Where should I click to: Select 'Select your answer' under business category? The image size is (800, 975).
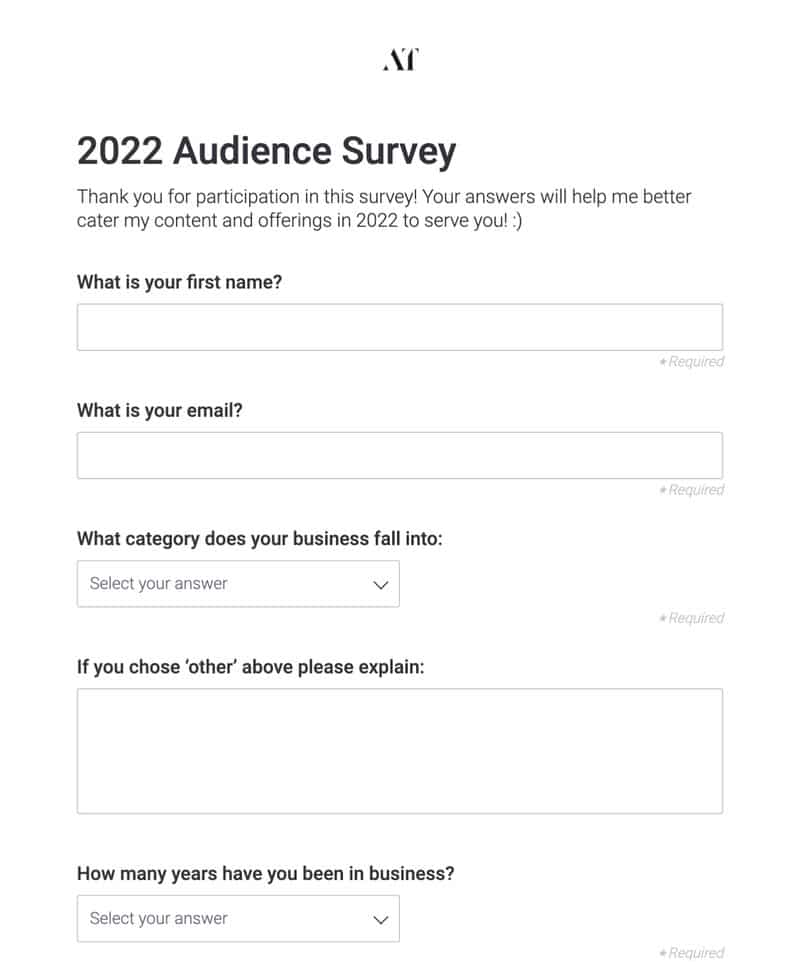click(x=160, y=584)
